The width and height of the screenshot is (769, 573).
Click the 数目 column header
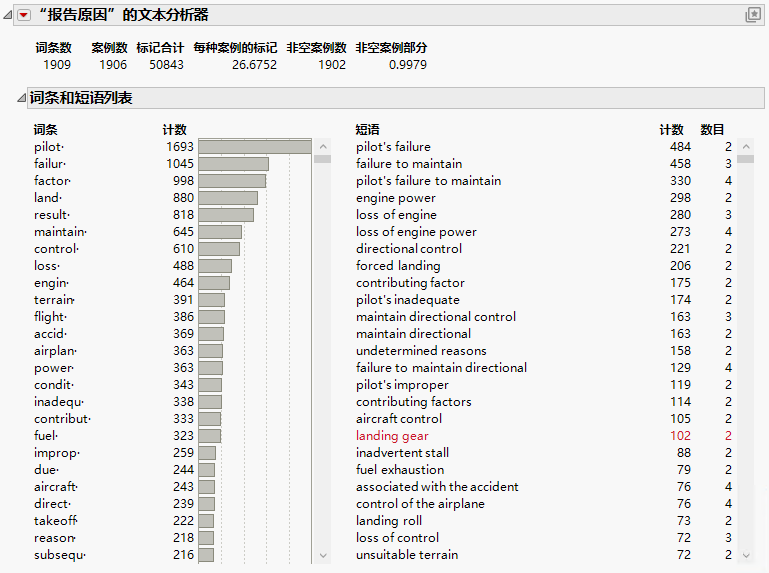pyautogui.click(x=712, y=130)
